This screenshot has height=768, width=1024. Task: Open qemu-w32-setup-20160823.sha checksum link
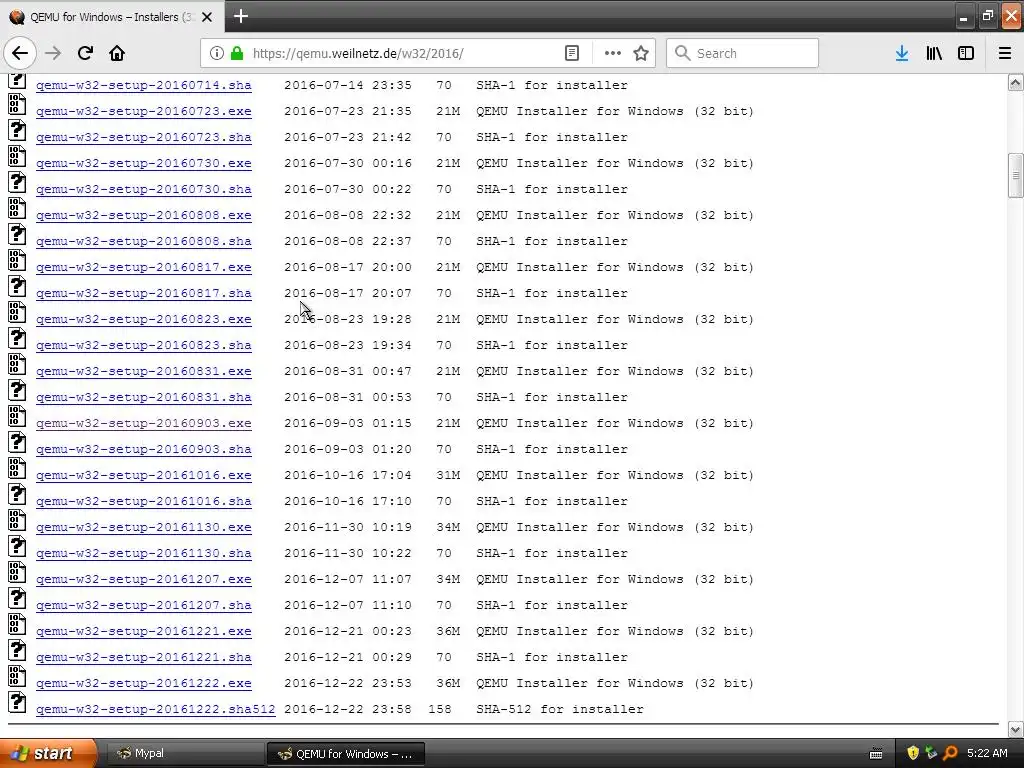[144, 345]
